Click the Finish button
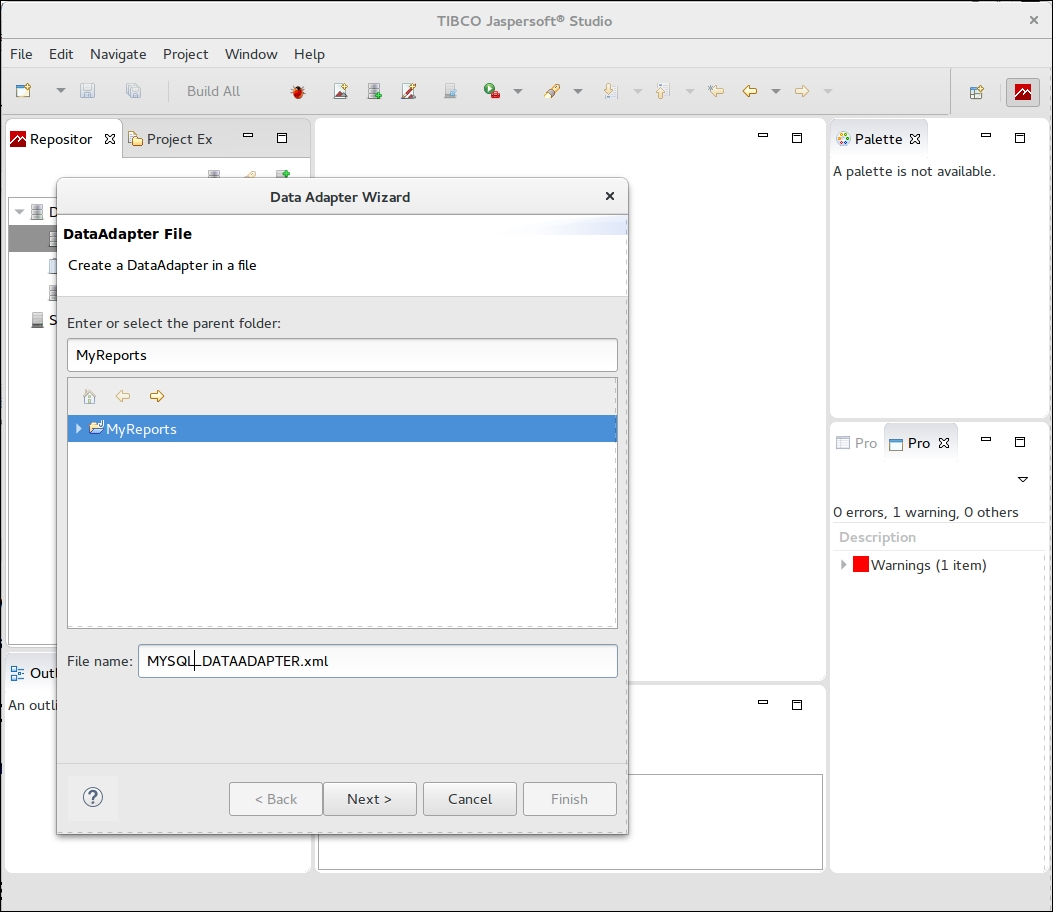This screenshot has height=912, width=1053. pos(569,799)
